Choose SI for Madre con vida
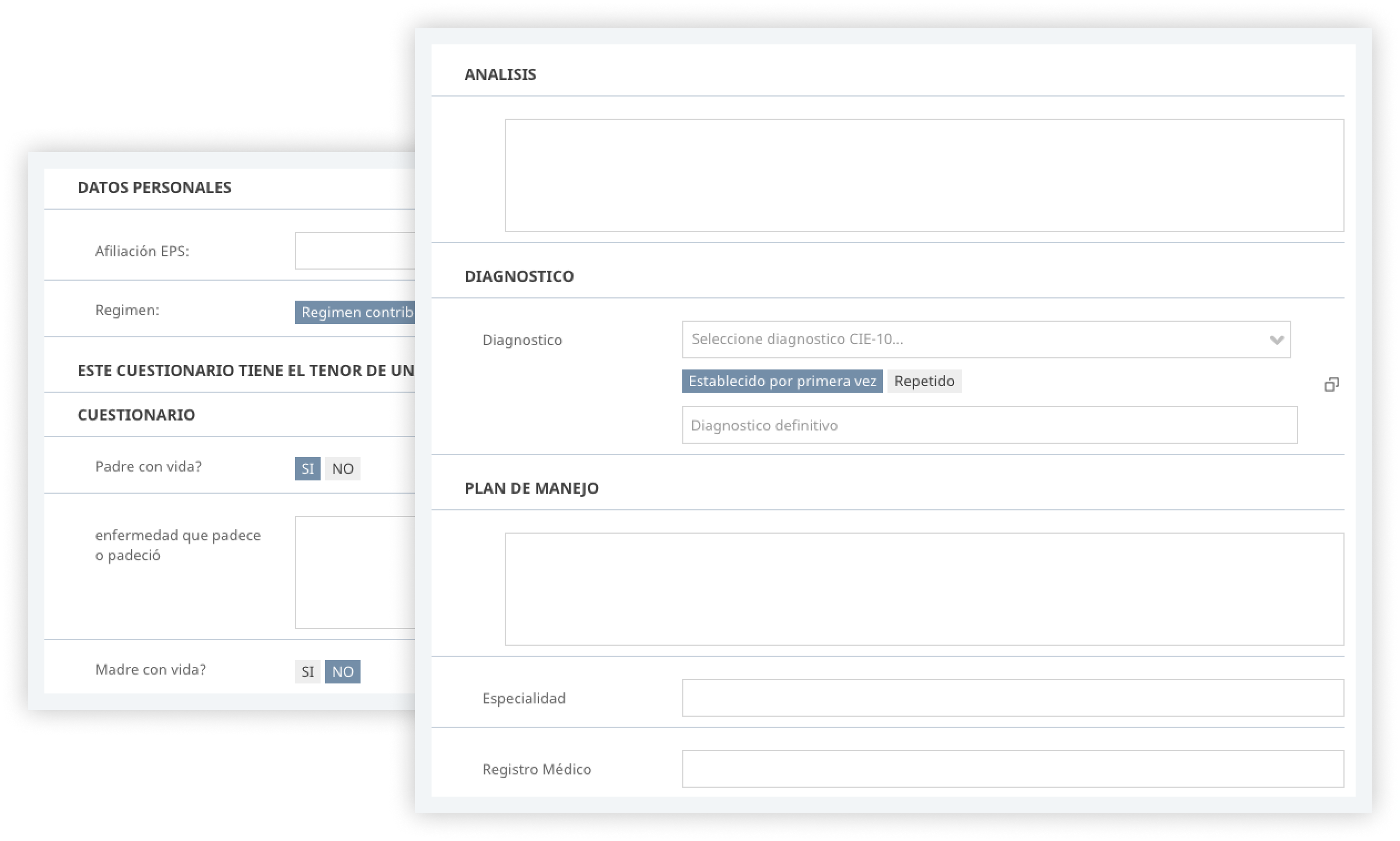Viewport: 1400px width, 841px height. coord(307,672)
